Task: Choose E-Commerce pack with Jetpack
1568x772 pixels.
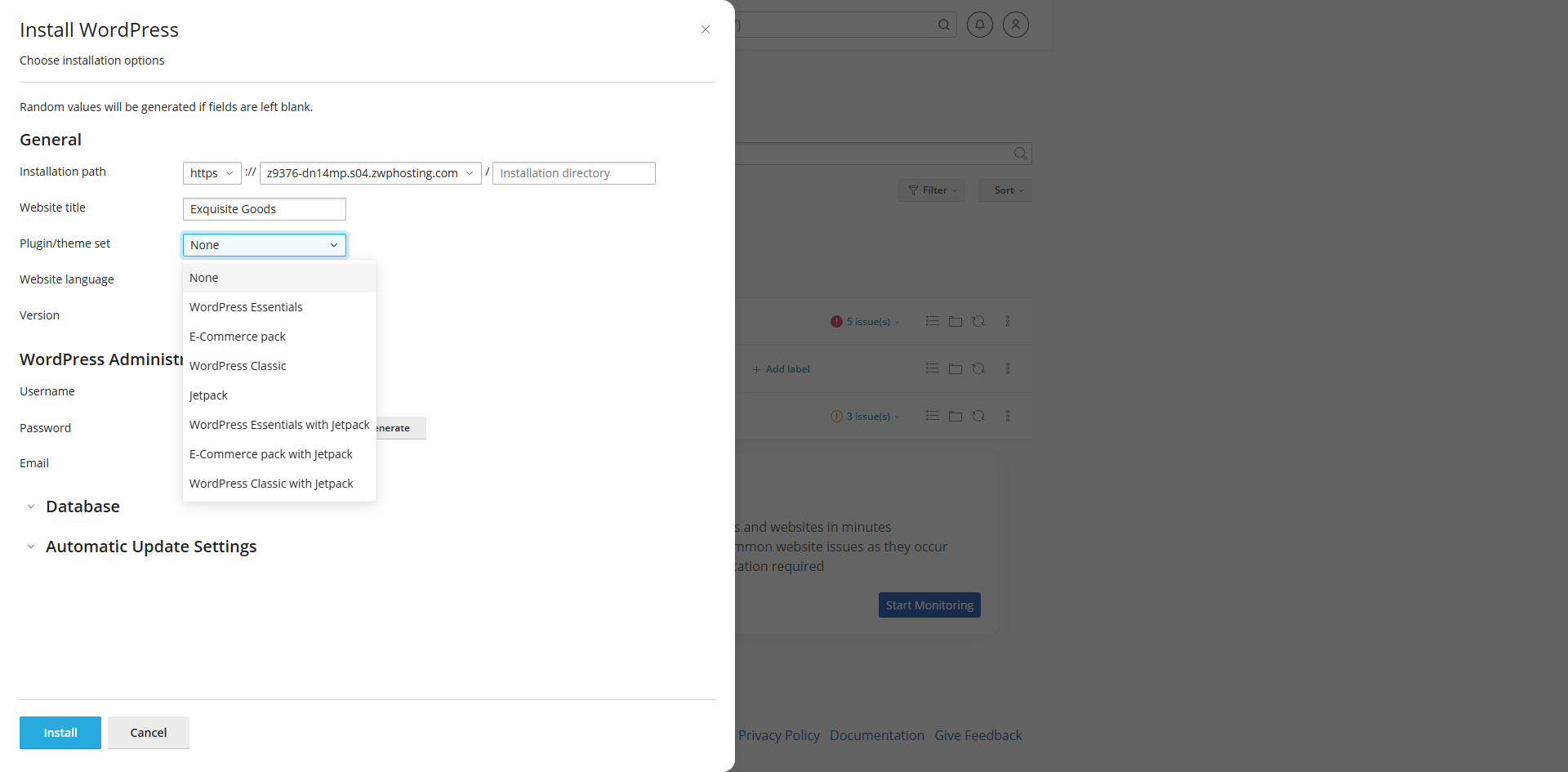Action: click(x=279, y=454)
